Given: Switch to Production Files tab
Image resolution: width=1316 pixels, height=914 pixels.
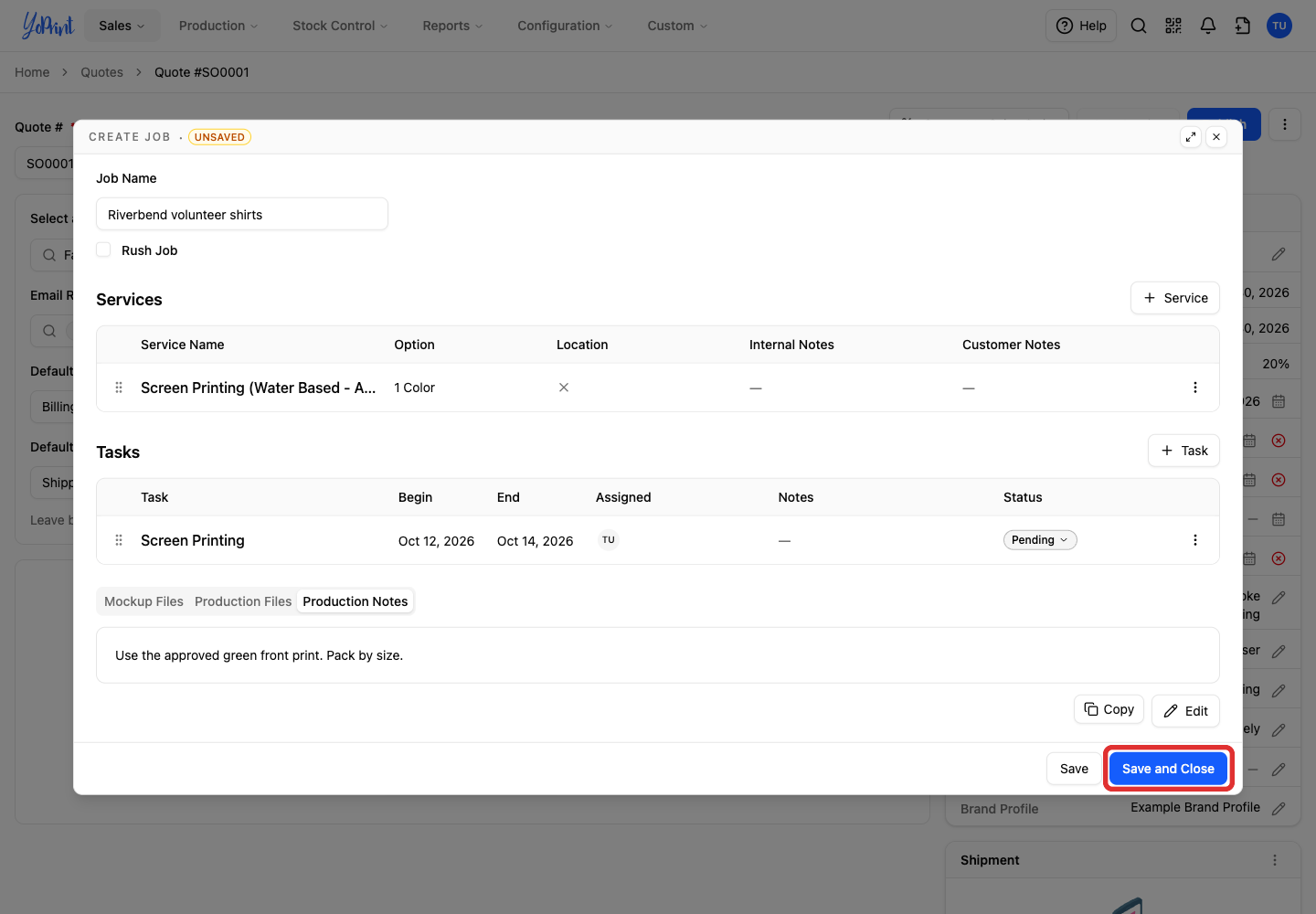Looking at the screenshot, I should coord(243,601).
